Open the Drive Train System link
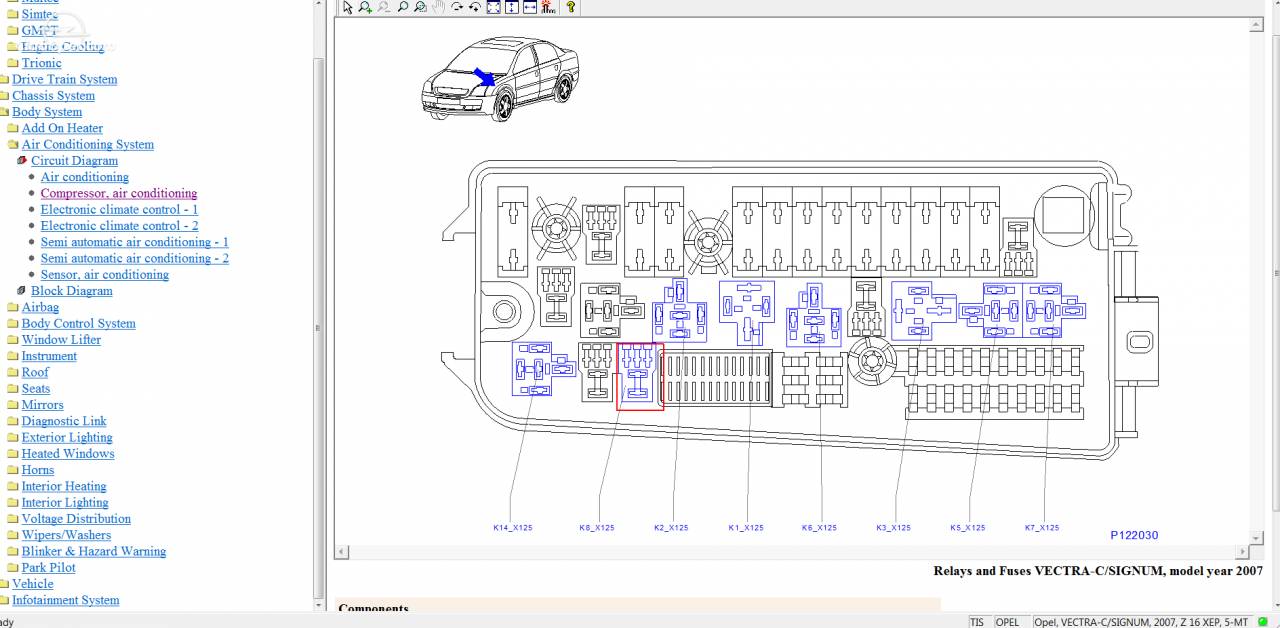This screenshot has height=628, width=1280. pos(64,79)
